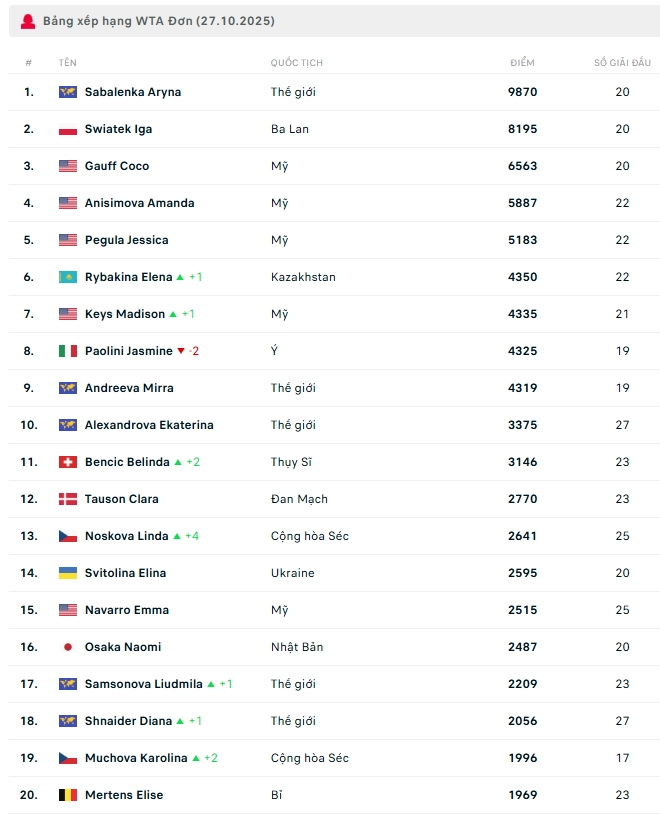Click the Kazakhstan flag next to Rybakina

click(x=68, y=277)
